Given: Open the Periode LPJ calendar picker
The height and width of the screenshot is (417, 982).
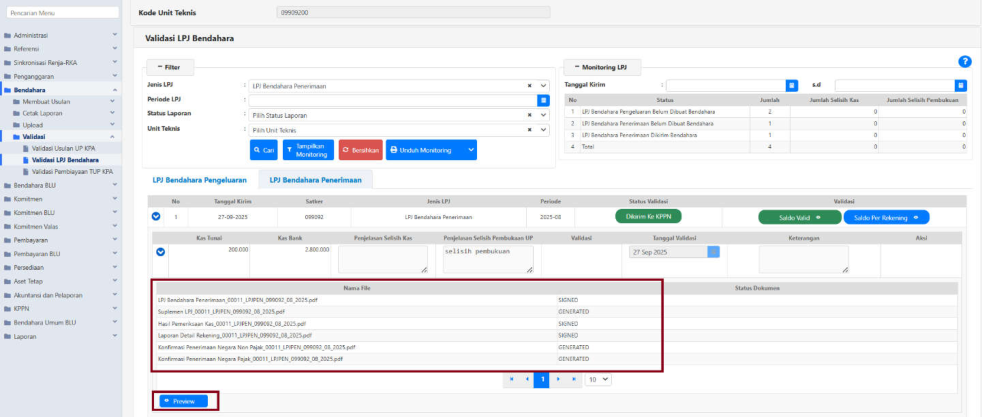Looking at the screenshot, I should click(544, 100).
